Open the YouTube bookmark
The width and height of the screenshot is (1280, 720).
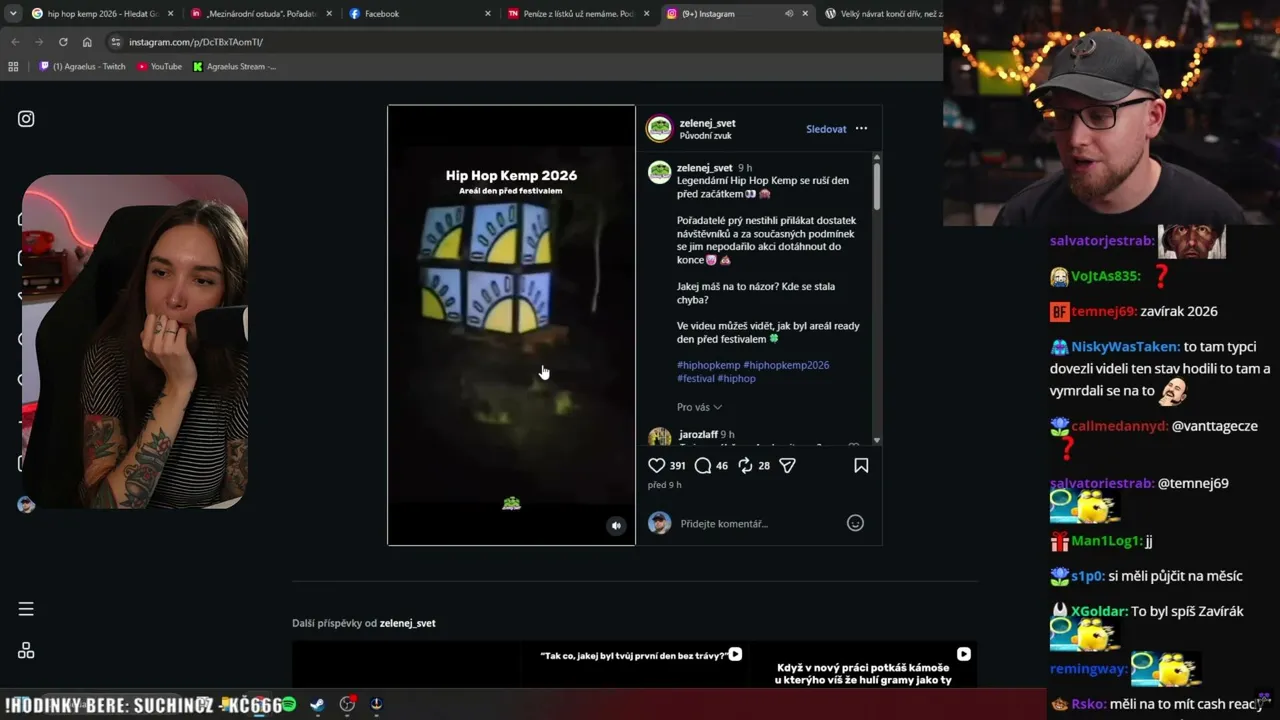click(159, 66)
